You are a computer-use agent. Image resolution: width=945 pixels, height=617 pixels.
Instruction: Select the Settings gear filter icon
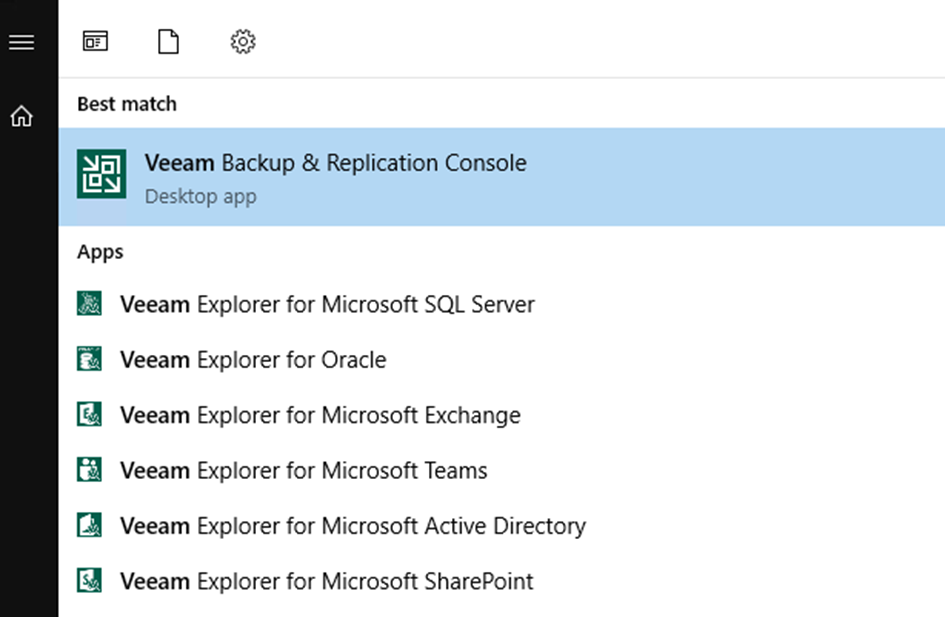tap(243, 42)
